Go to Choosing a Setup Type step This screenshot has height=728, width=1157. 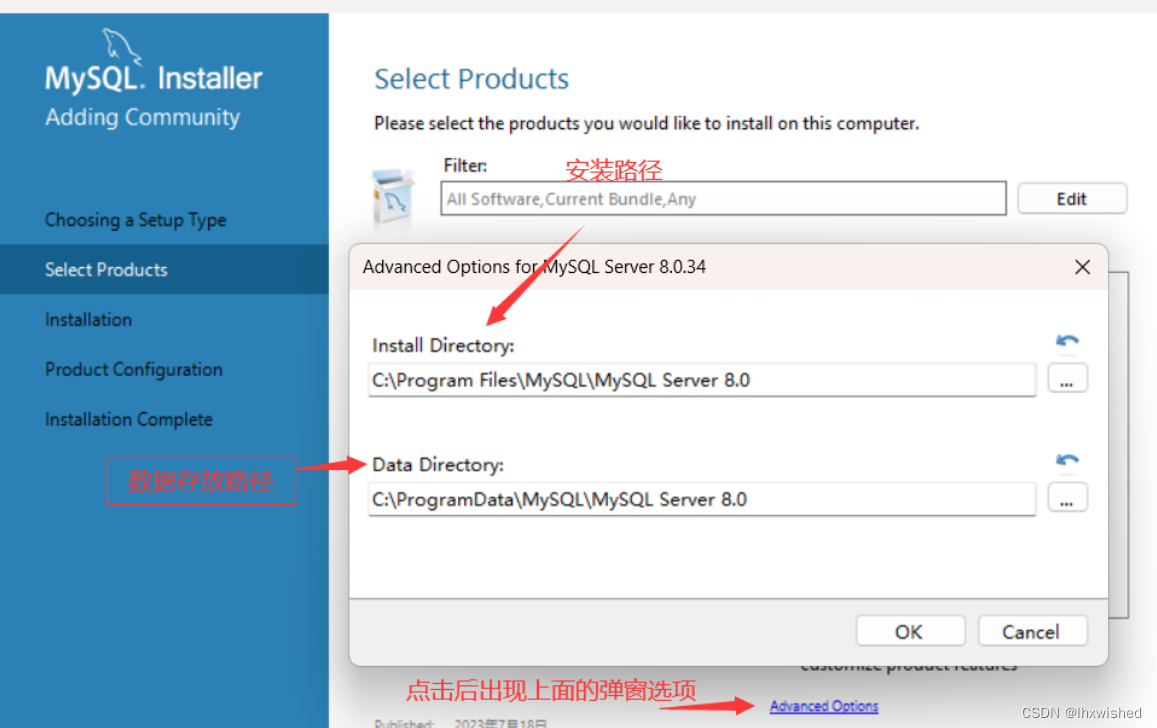tap(136, 220)
